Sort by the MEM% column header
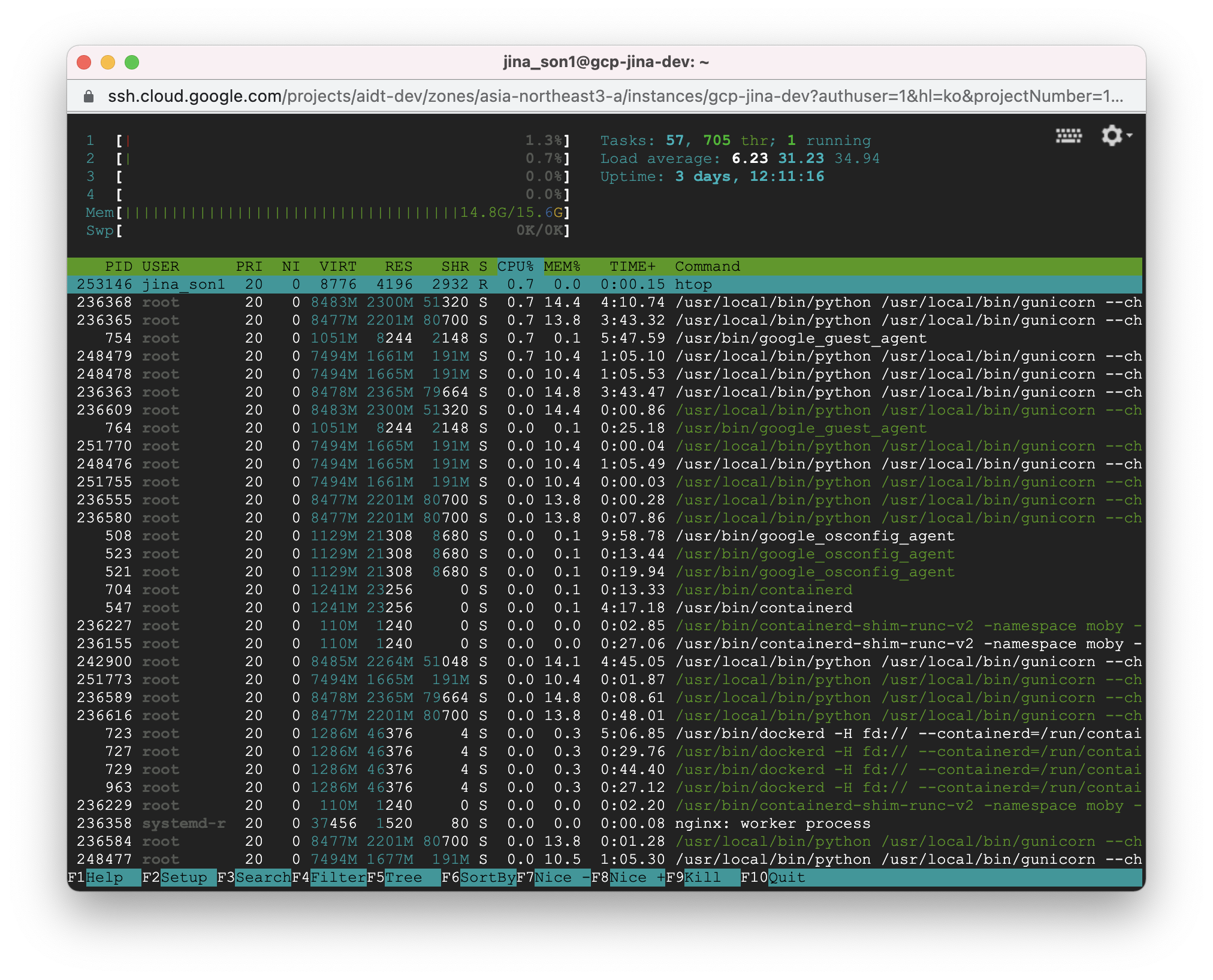The width and height of the screenshot is (1213, 980). [x=562, y=267]
